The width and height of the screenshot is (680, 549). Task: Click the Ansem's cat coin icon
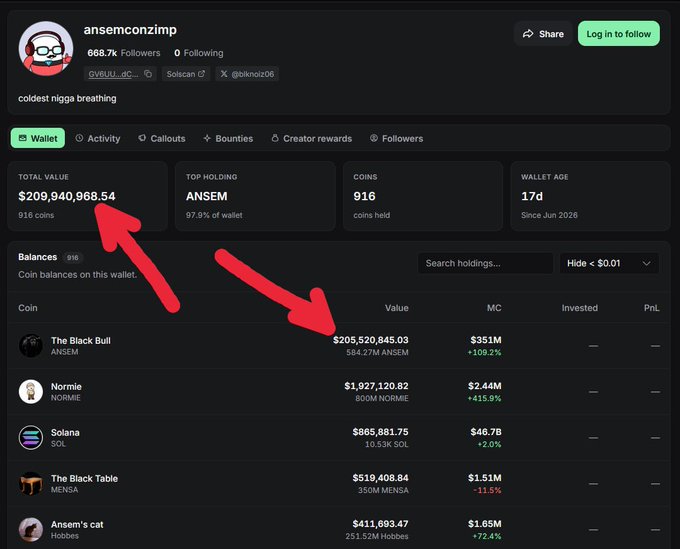[31, 529]
